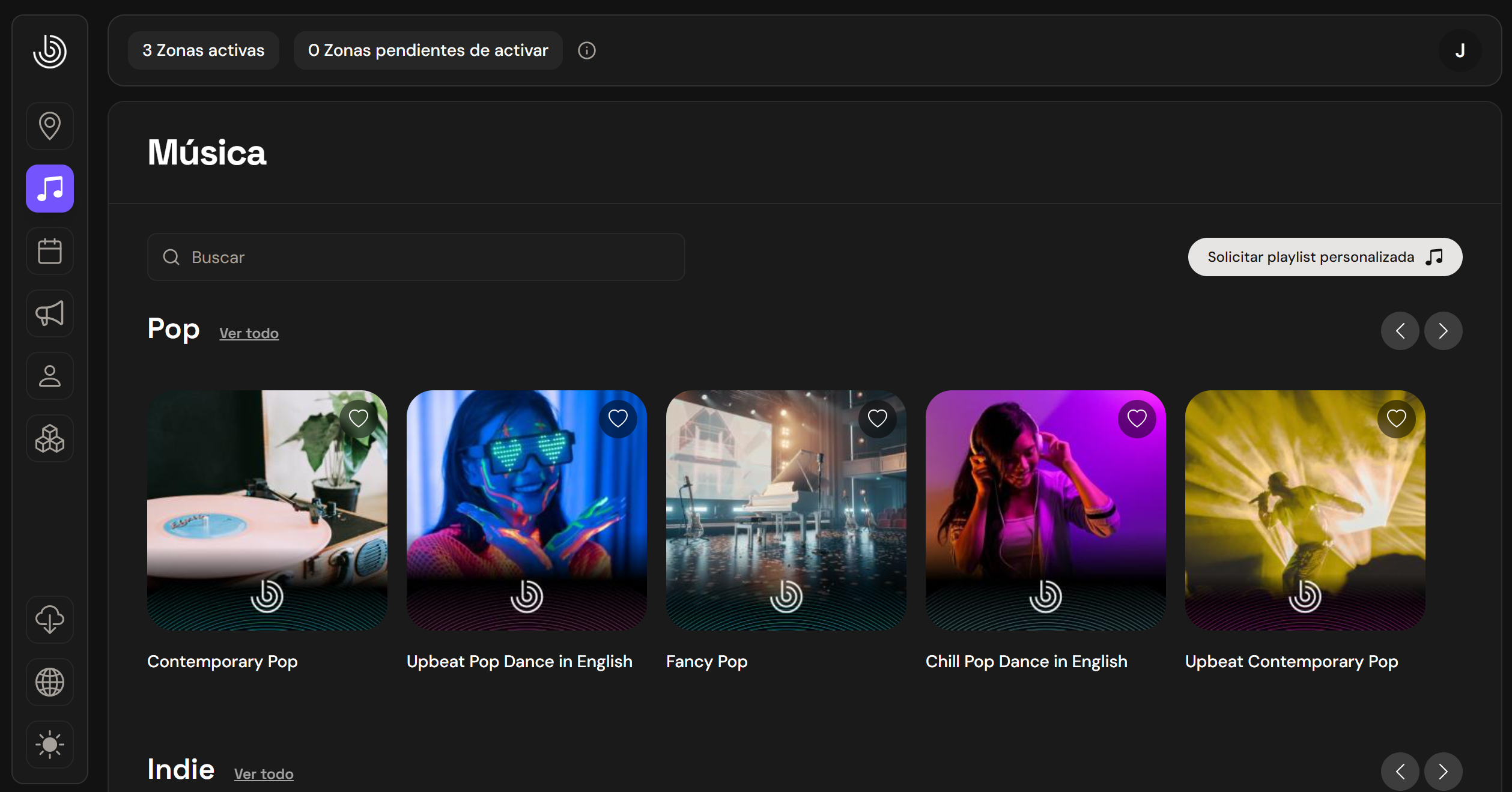Open the location pin sidebar section

pyautogui.click(x=50, y=126)
